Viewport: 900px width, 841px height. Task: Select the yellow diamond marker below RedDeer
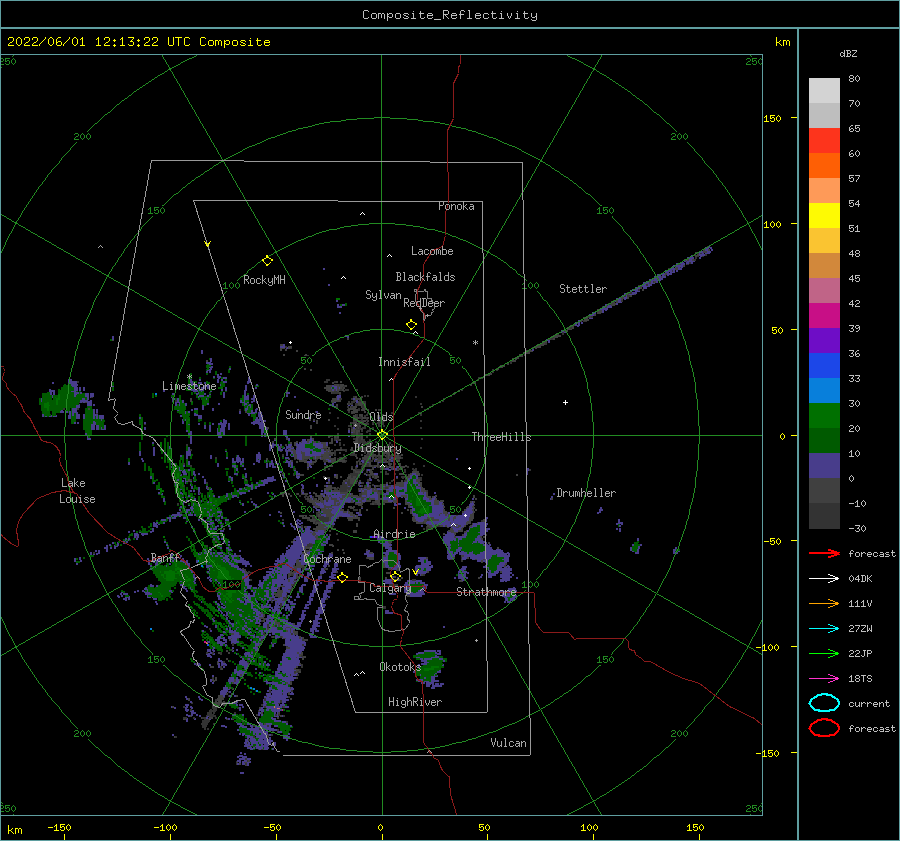pos(411,325)
